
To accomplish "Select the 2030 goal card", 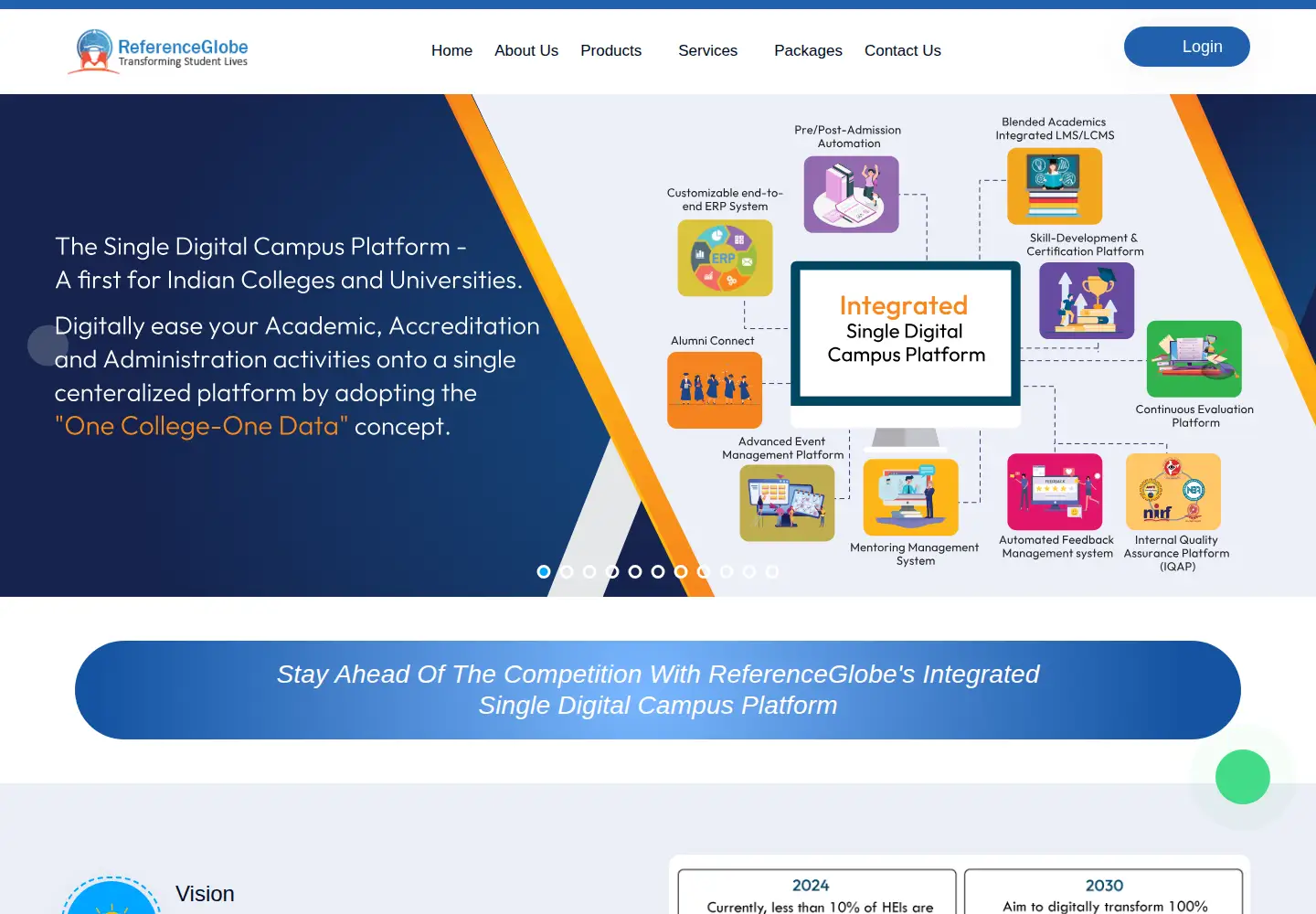I will [1104, 892].
